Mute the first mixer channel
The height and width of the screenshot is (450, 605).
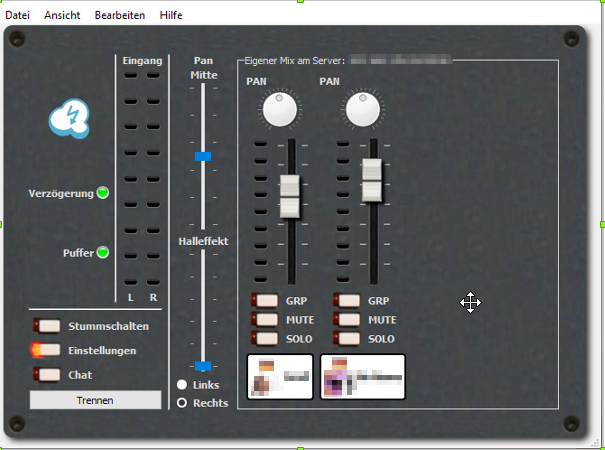click(x=267, y=320)
